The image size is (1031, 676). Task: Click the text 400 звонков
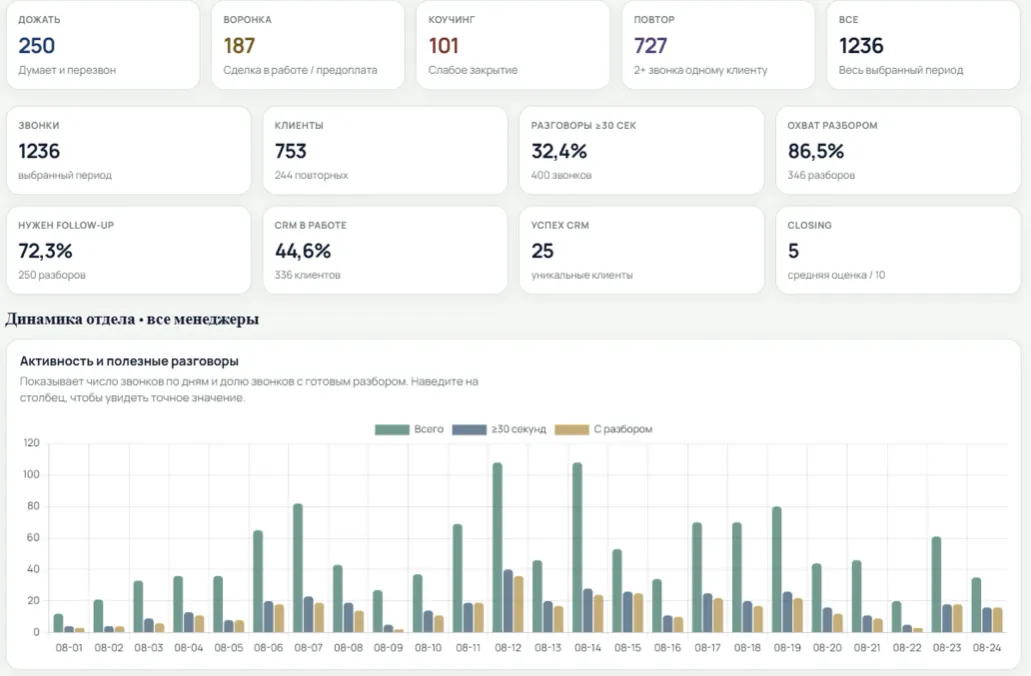562,176
